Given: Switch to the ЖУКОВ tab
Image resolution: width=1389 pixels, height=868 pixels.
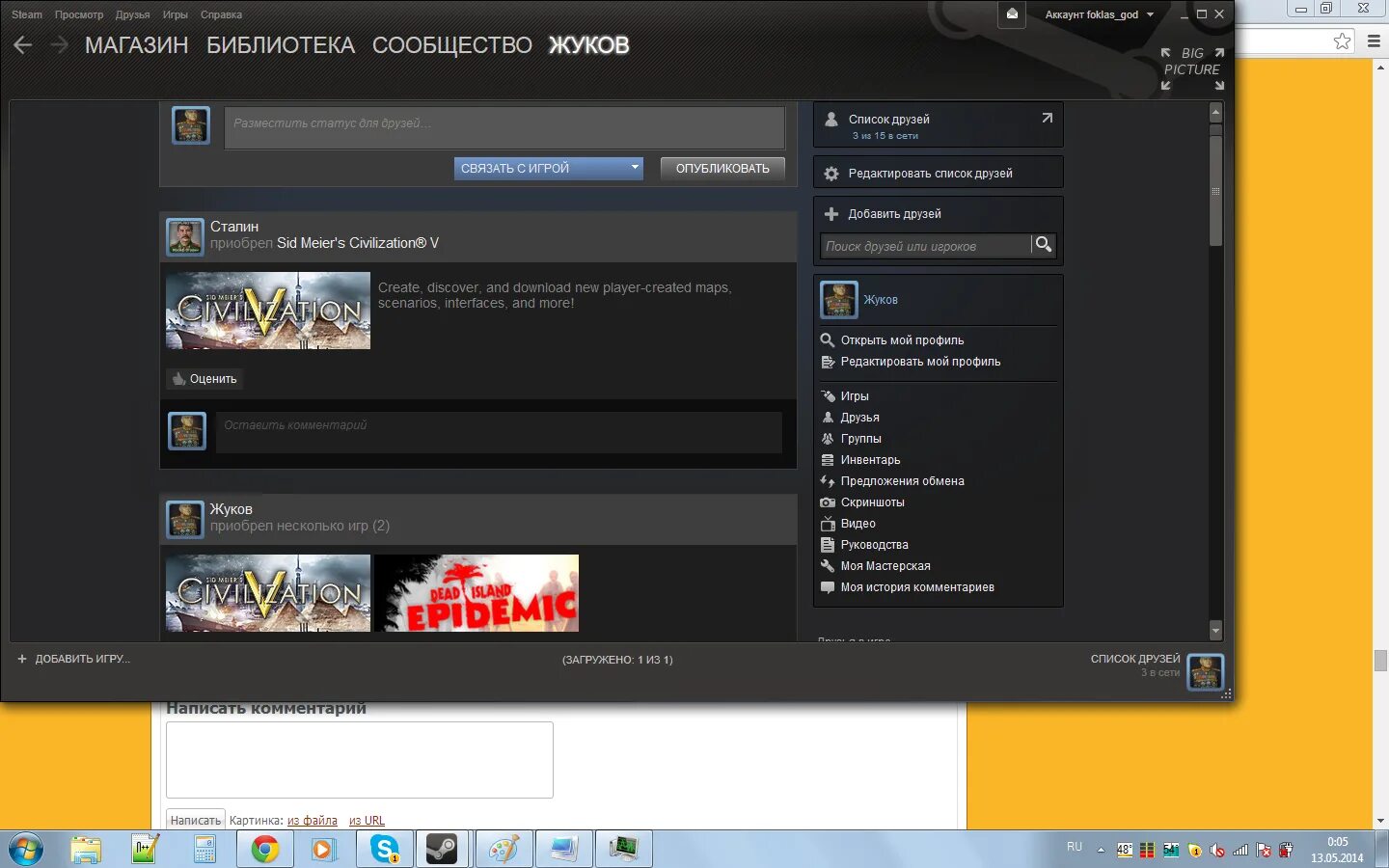Looking at the screenshot, I should pos(588,45).
